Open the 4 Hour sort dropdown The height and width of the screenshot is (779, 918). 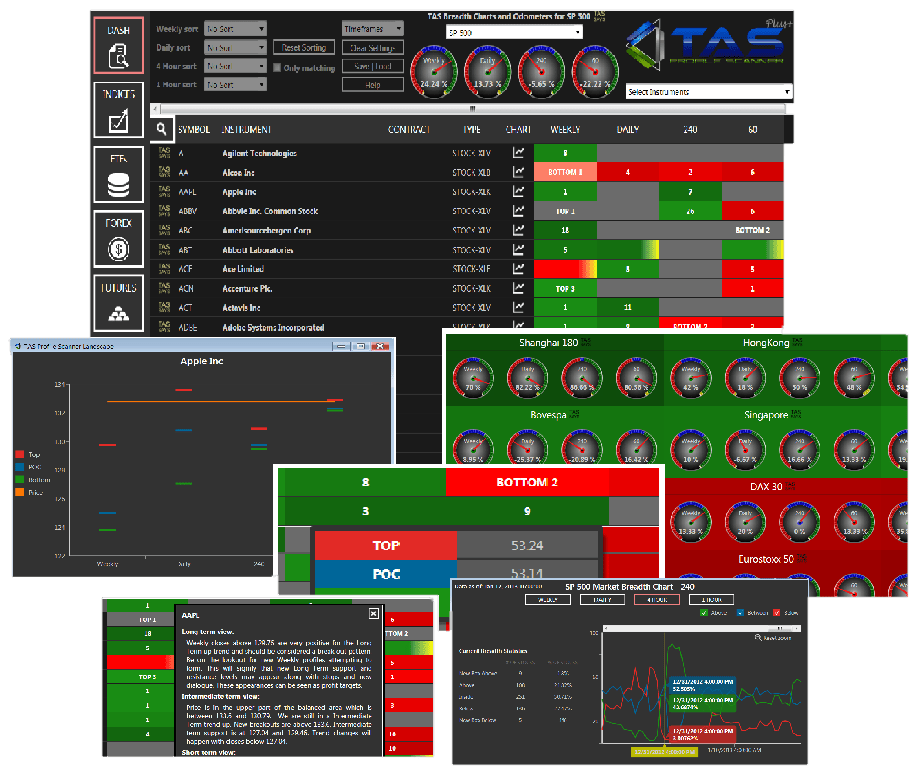(235, 66)
